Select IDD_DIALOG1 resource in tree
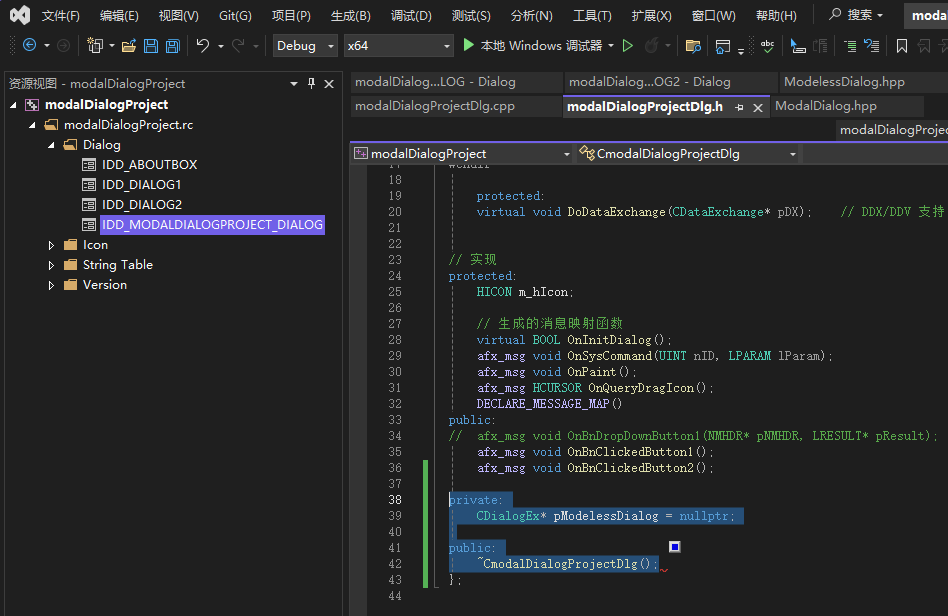This screenshot has height=616, width=948. coord(141,185)
